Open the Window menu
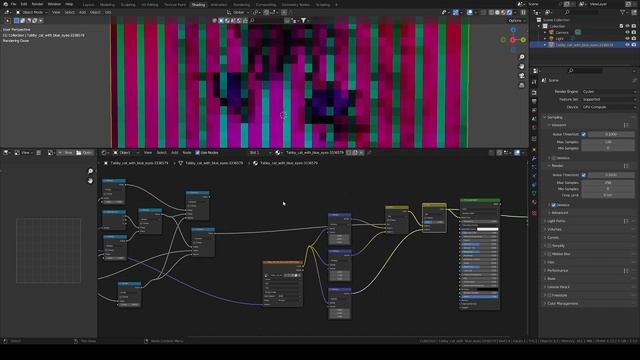This screenshot has height=360, width=640. pyautogui.click(x=54, y=4)
